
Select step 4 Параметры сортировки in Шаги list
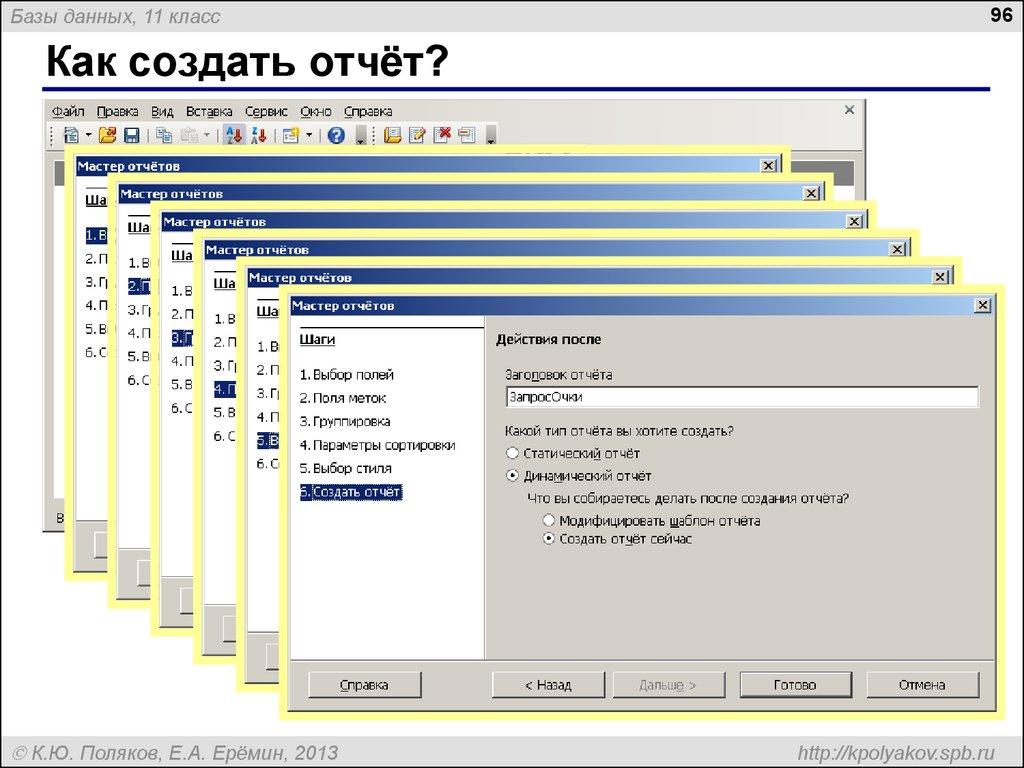(380, 445)
